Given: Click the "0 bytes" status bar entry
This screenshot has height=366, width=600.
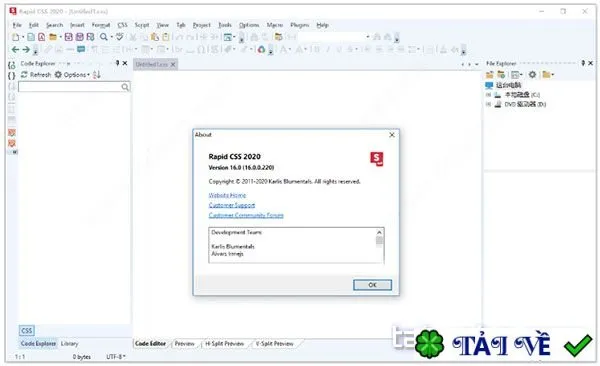Looking at the screenshot, I should (82, 357).
